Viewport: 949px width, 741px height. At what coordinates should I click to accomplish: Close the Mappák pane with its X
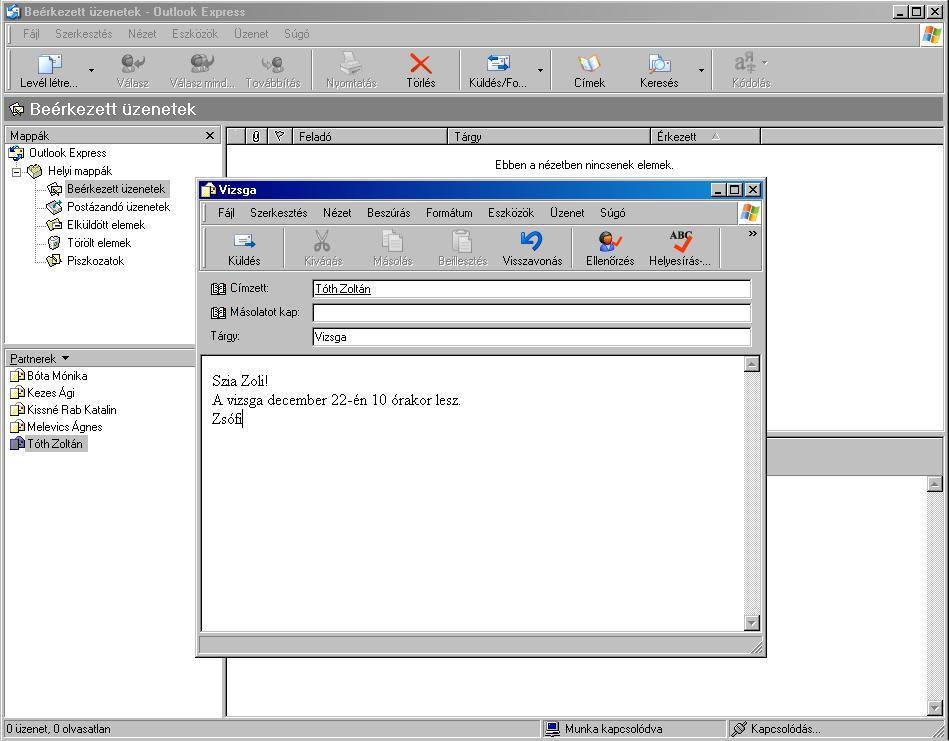210,136
